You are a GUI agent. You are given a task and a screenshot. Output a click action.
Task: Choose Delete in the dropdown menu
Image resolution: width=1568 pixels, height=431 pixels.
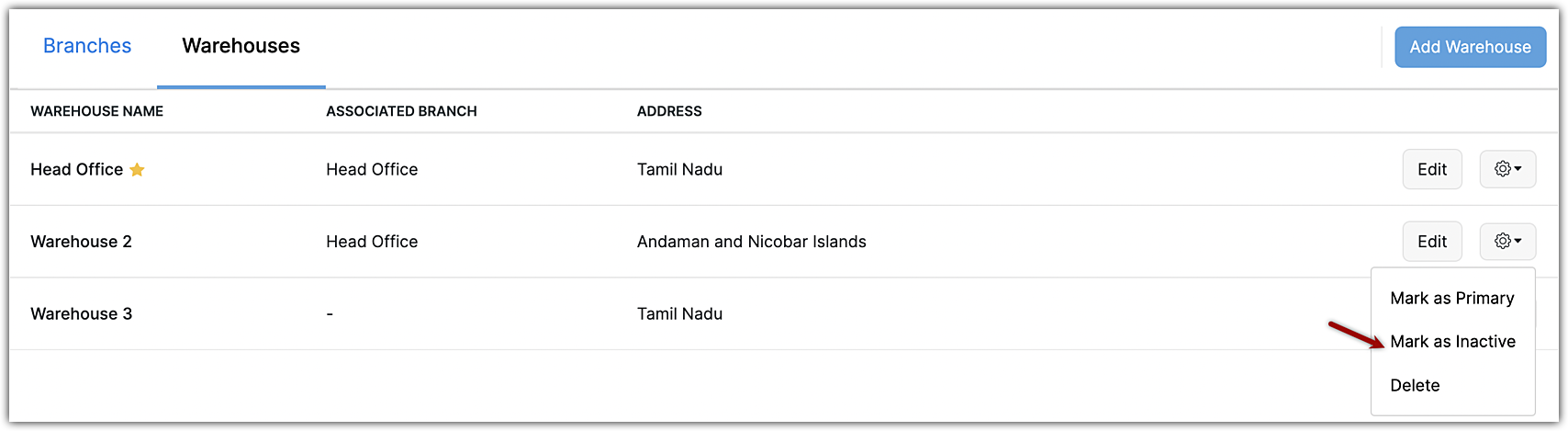(1415, 385)
